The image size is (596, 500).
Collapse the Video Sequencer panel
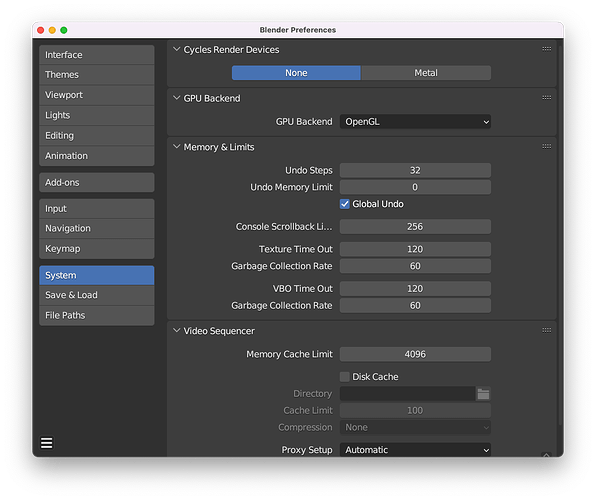pos(176,330)
